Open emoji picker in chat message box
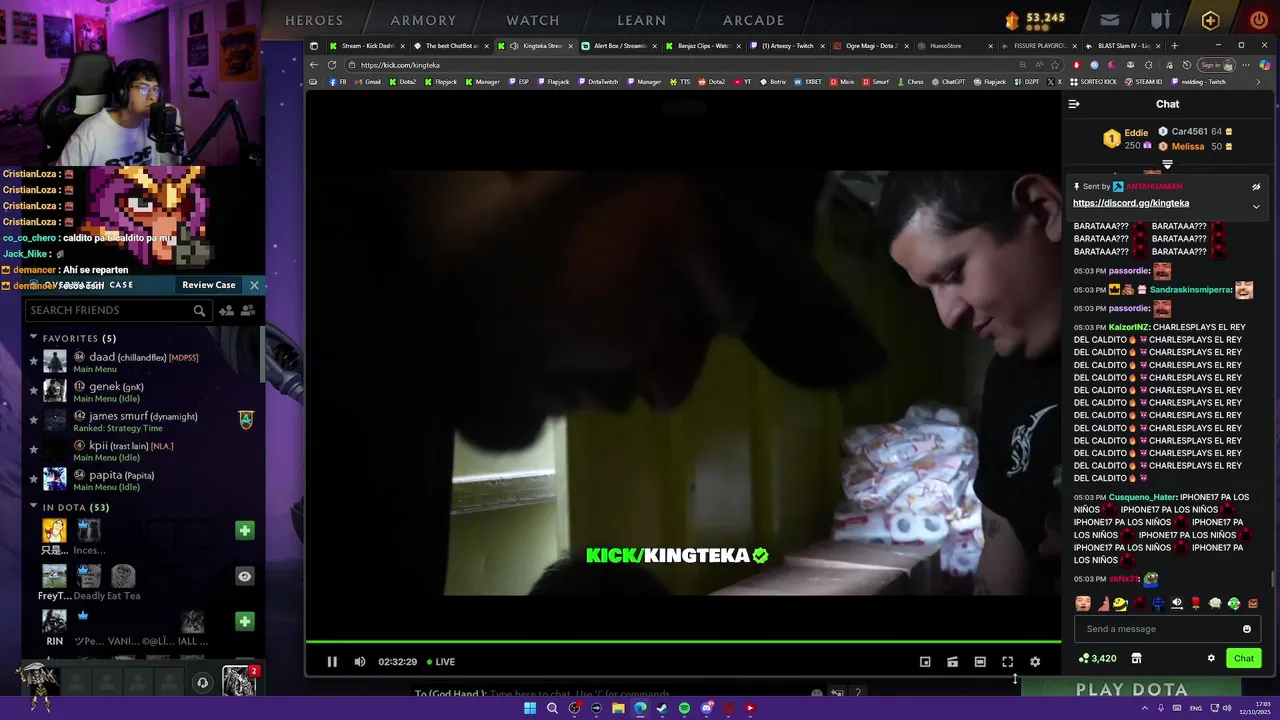 (x=1247, y=629)
